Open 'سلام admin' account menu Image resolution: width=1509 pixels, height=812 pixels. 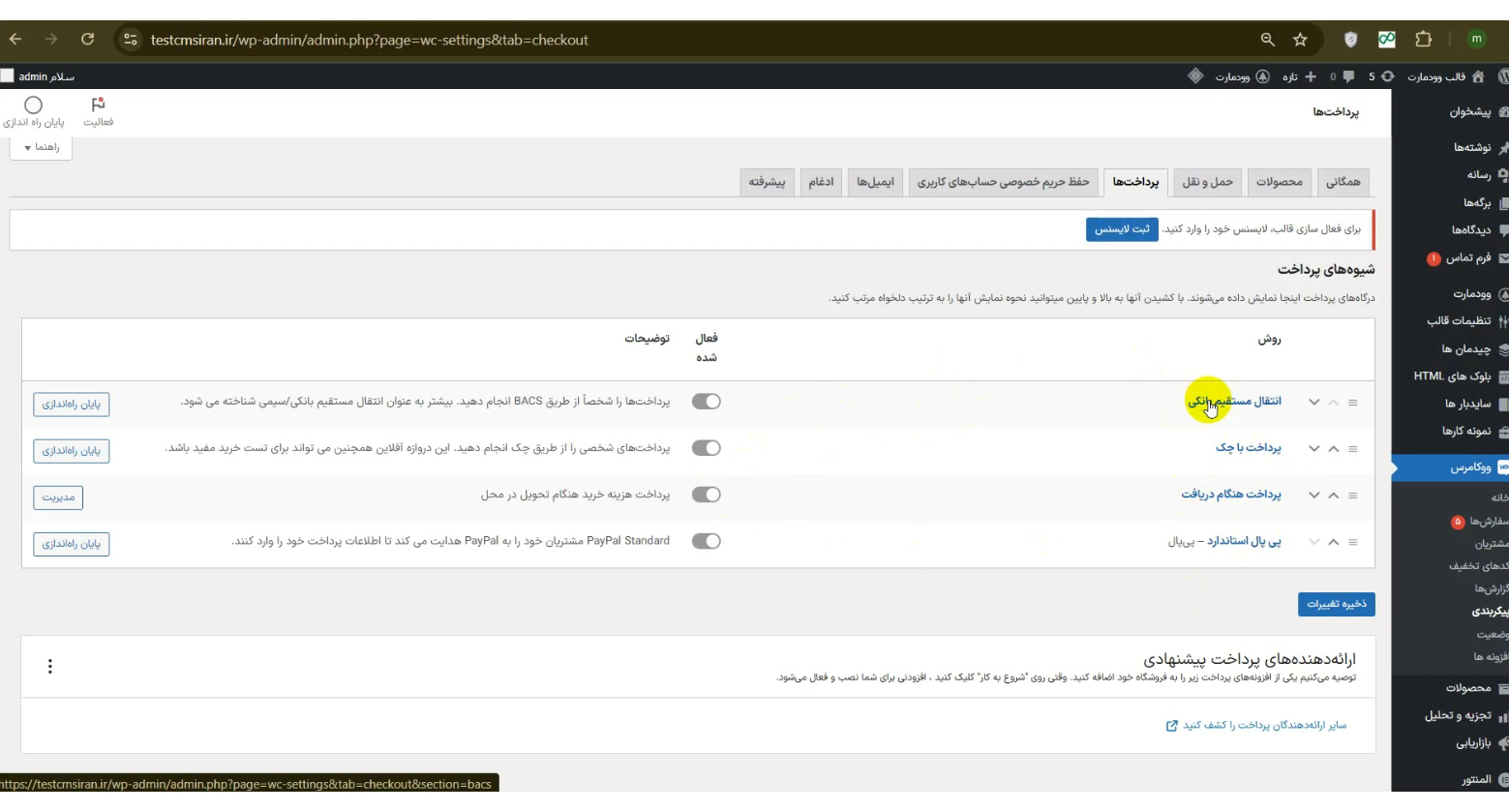tap(39, 76)
